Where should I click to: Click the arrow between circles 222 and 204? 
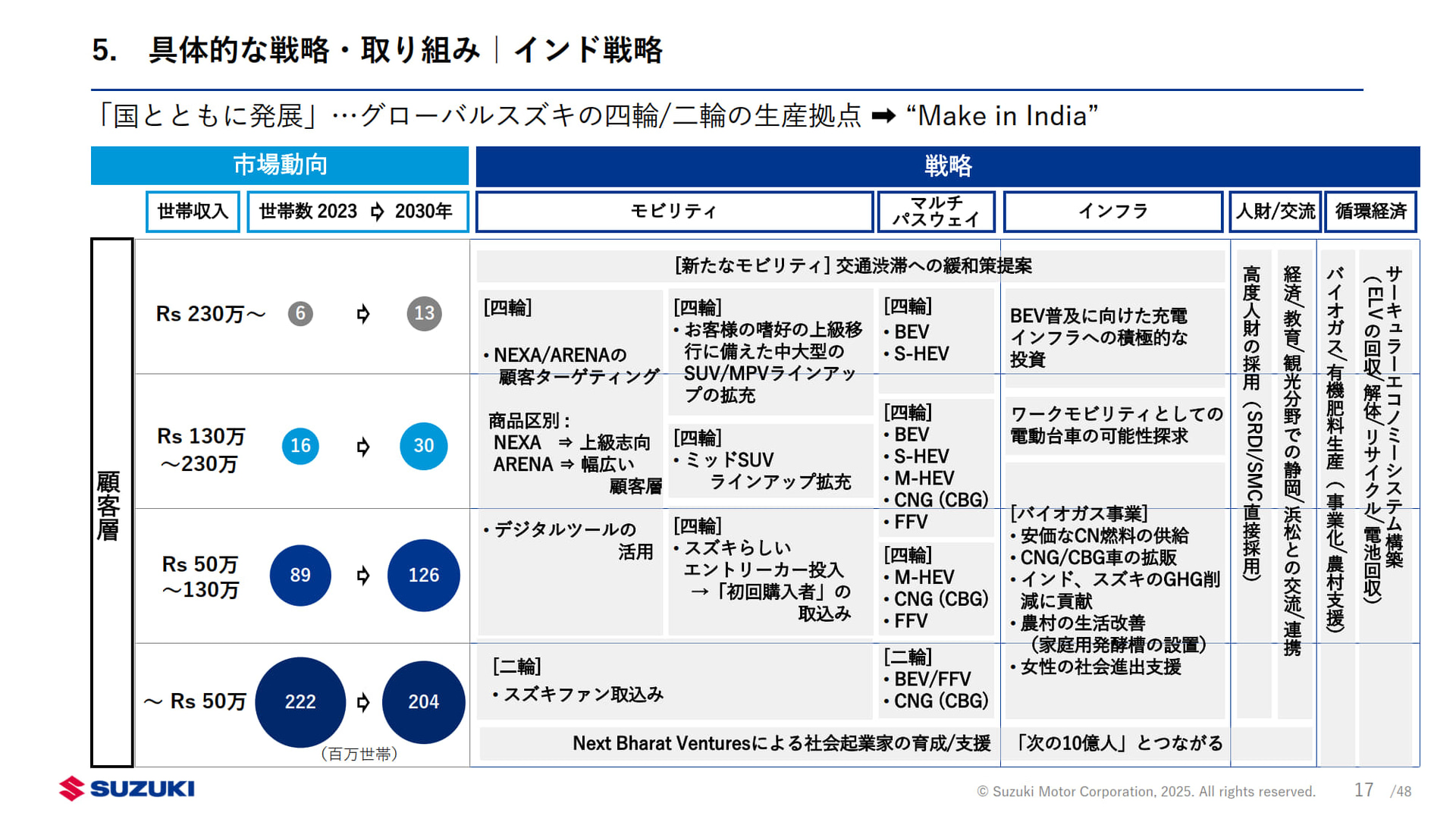[364, 702]
